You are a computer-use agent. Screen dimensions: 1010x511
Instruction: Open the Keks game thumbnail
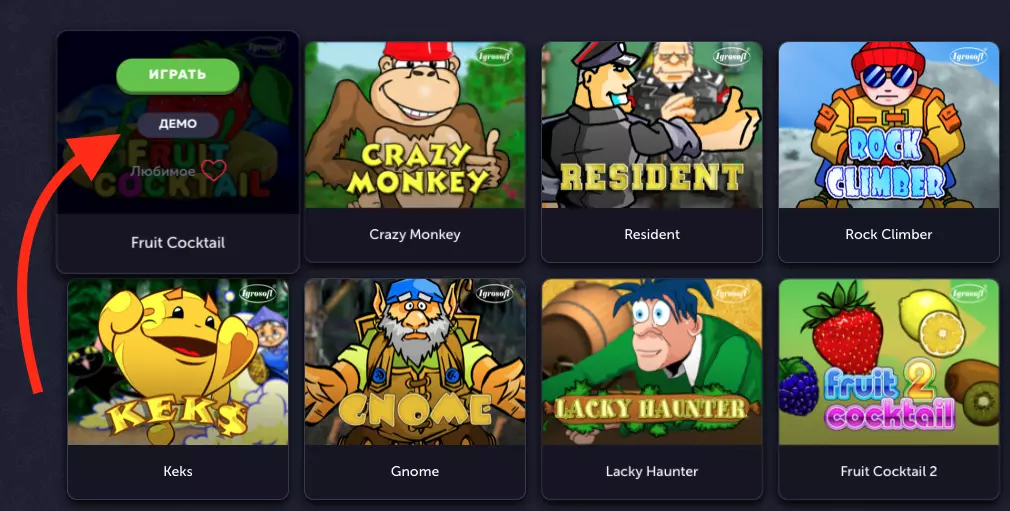click(178, 362)
